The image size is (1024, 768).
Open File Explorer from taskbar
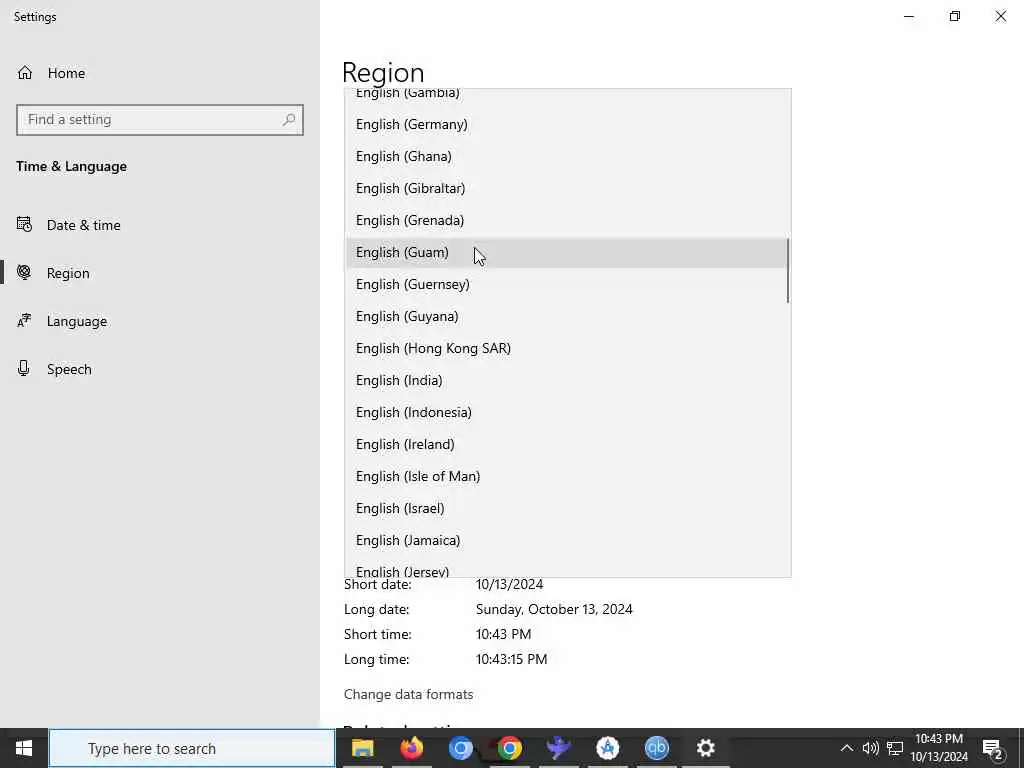(362, 748)
